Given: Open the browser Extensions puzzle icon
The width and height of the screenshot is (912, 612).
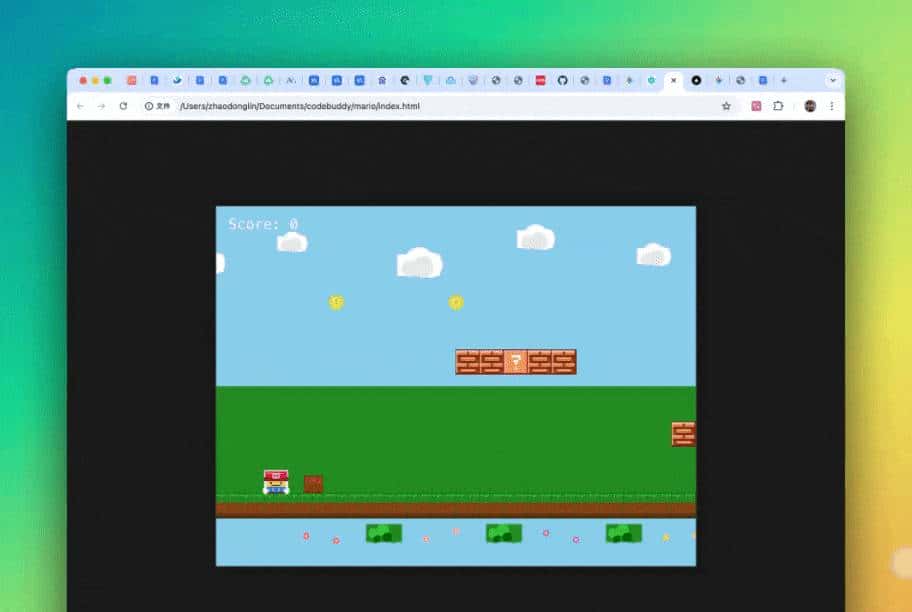Looking at the screenshot, I should point(778,106).
